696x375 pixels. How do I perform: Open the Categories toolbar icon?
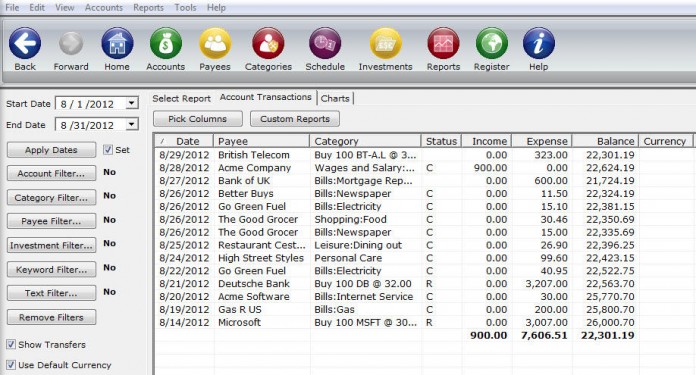pyautogui.click(x=268, y=43)
